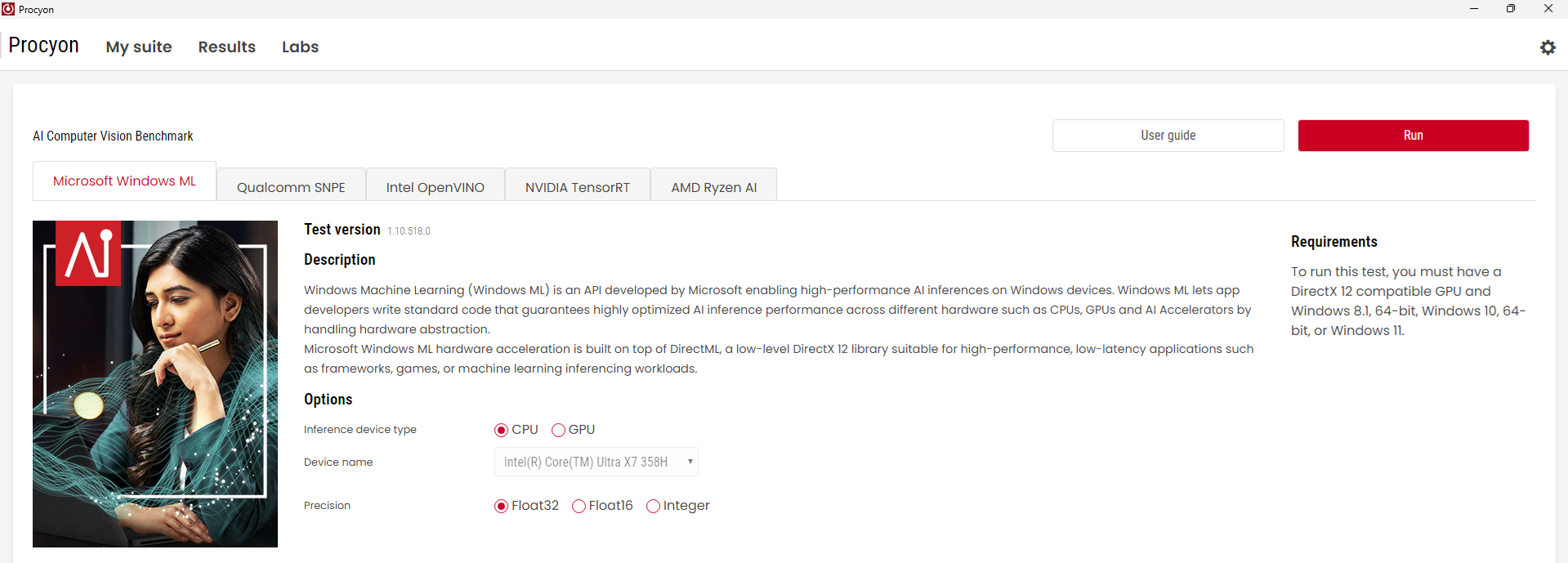Click the AI benchmark thumbnail image
Image resolution: width=1568 pixels, height=563 pixels.
click(155, 383)
